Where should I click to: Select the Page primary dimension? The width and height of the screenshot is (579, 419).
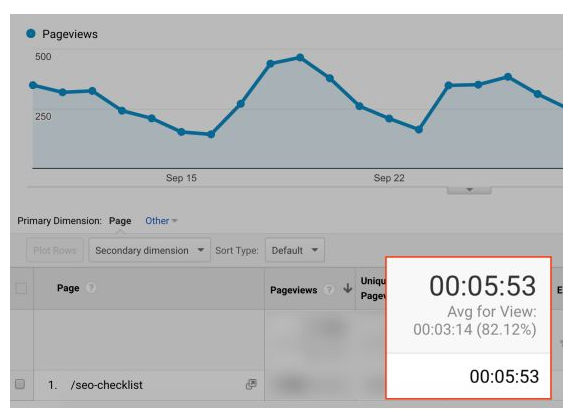click(x=120, y=221)
